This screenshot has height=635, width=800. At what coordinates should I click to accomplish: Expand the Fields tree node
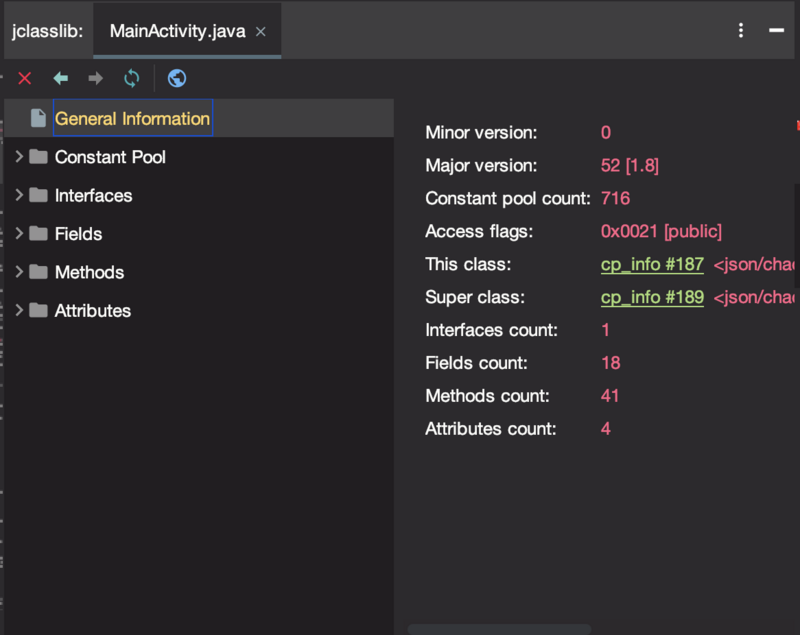[x=19, y=233]
